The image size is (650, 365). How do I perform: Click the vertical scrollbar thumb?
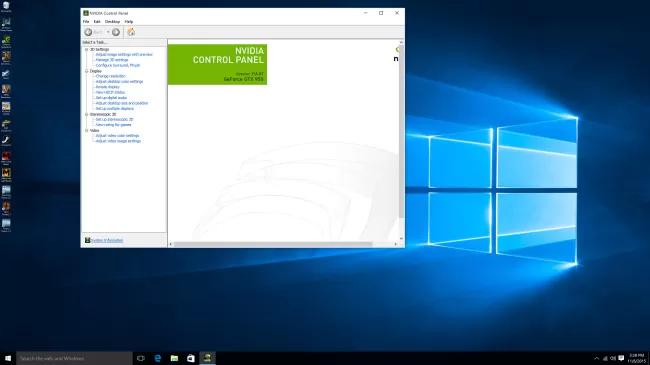(x=401, y=132)
